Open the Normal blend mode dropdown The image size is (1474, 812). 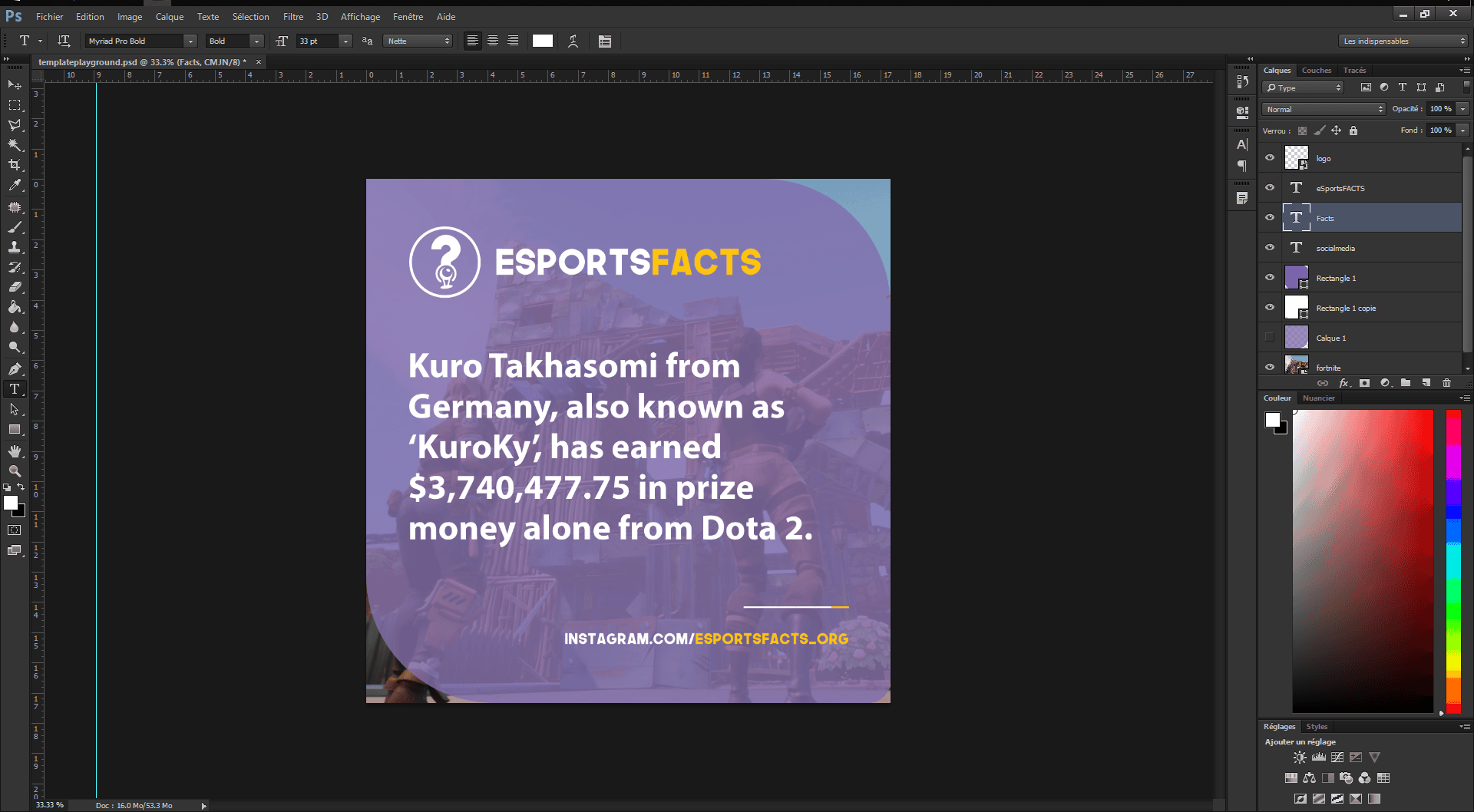(1323, 109)
